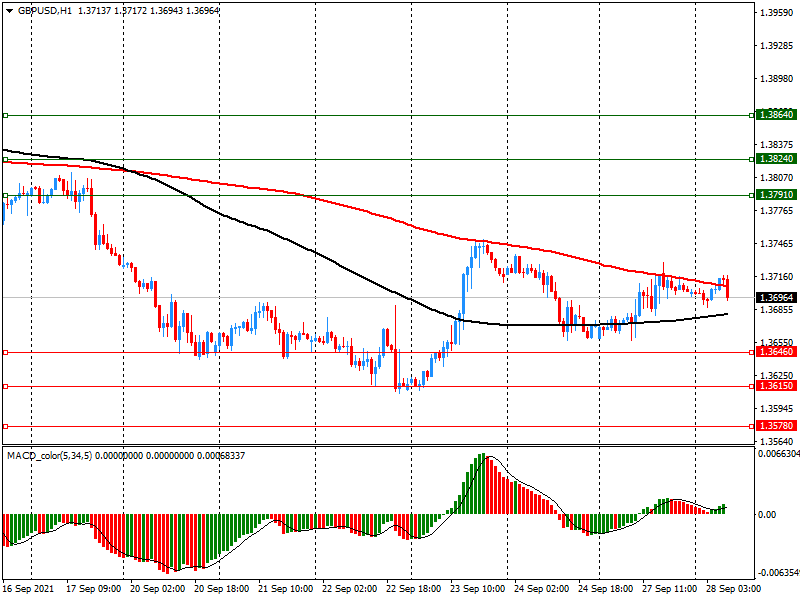800x600 pixels.
Task: Click left handle of the 1.35780 line
Action: (x=6, y=427)
